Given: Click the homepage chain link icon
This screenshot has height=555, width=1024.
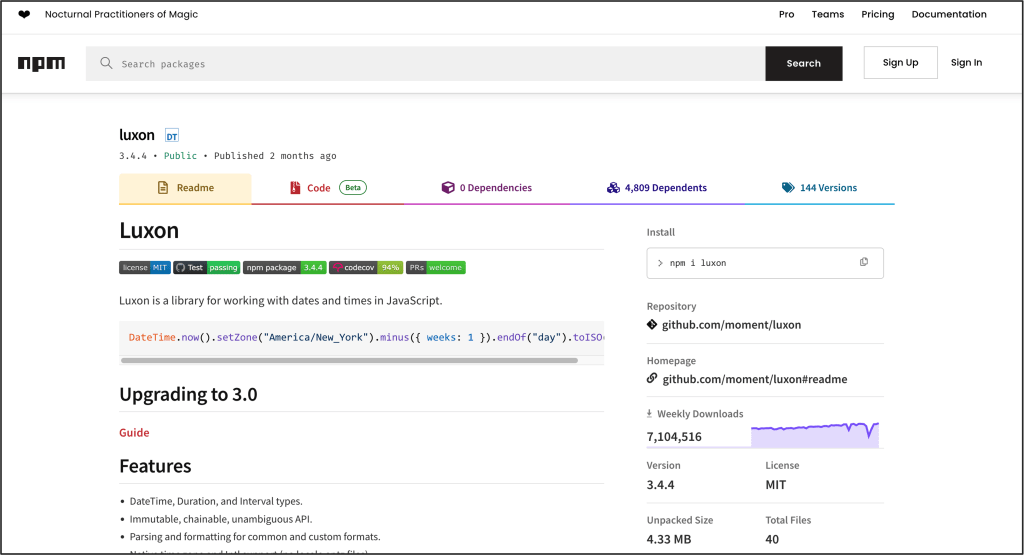Looking at the screenshot, I should coord(652,378).
